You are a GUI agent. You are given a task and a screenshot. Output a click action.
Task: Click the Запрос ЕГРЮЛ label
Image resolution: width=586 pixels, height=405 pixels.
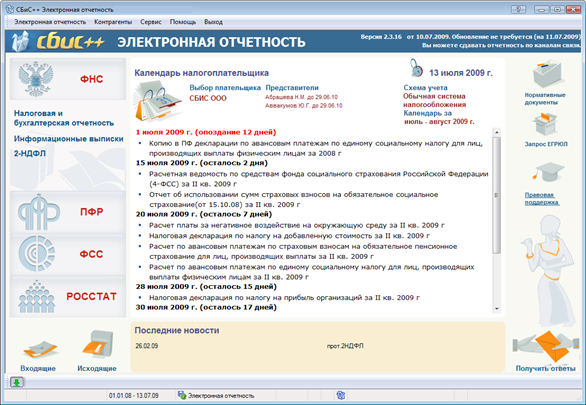546,144
